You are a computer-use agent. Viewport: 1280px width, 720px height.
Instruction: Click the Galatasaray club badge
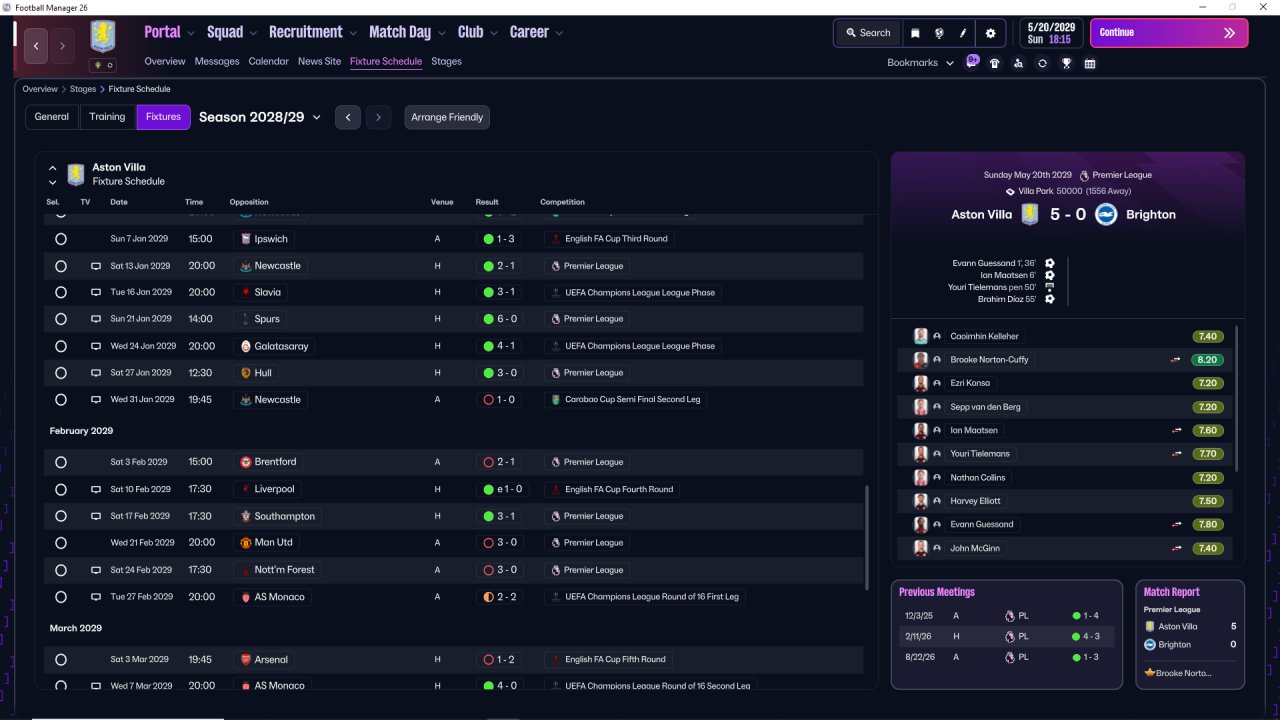245,346
